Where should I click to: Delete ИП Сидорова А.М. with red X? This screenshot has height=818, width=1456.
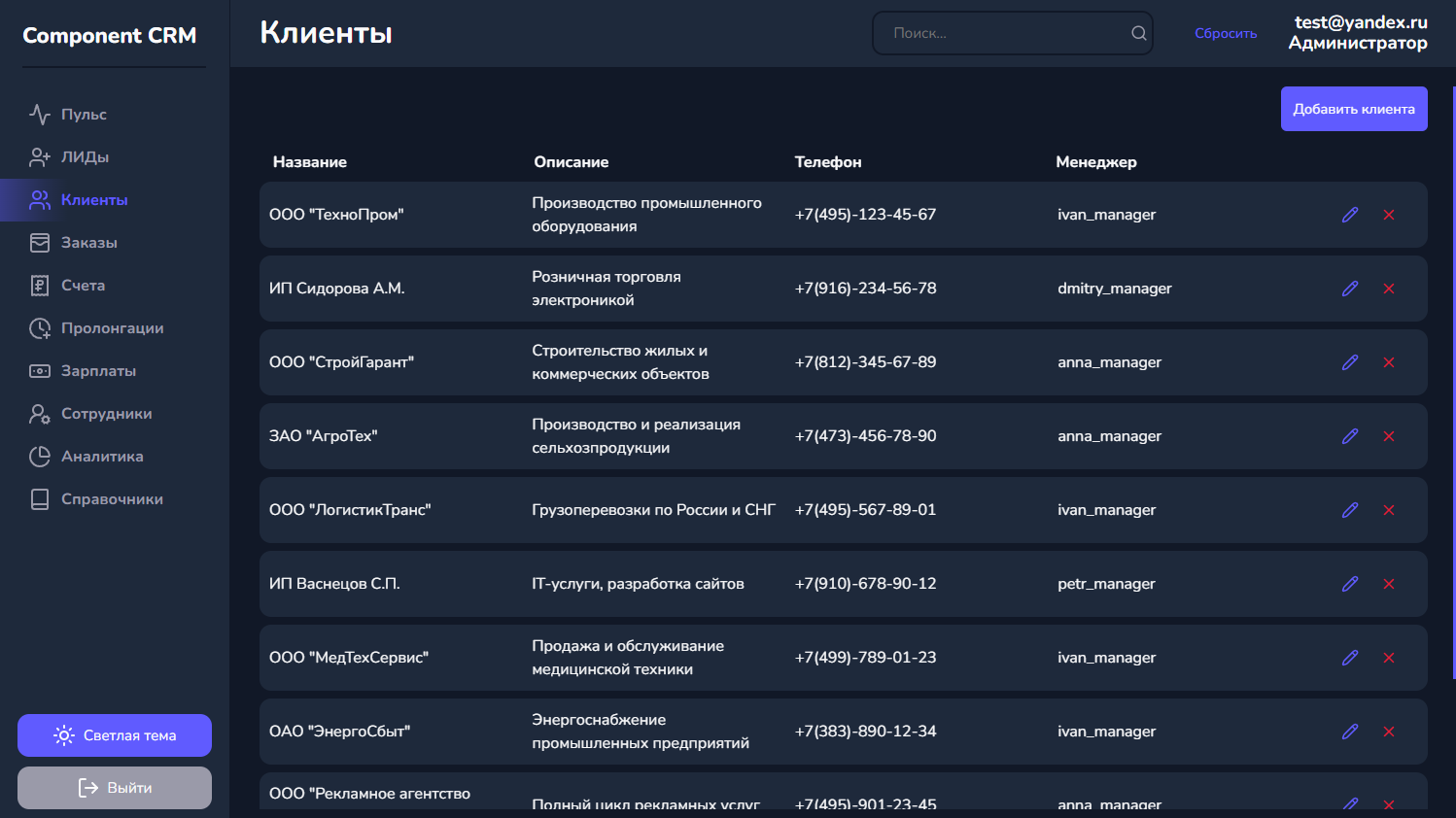click(x=1389, y=289)
